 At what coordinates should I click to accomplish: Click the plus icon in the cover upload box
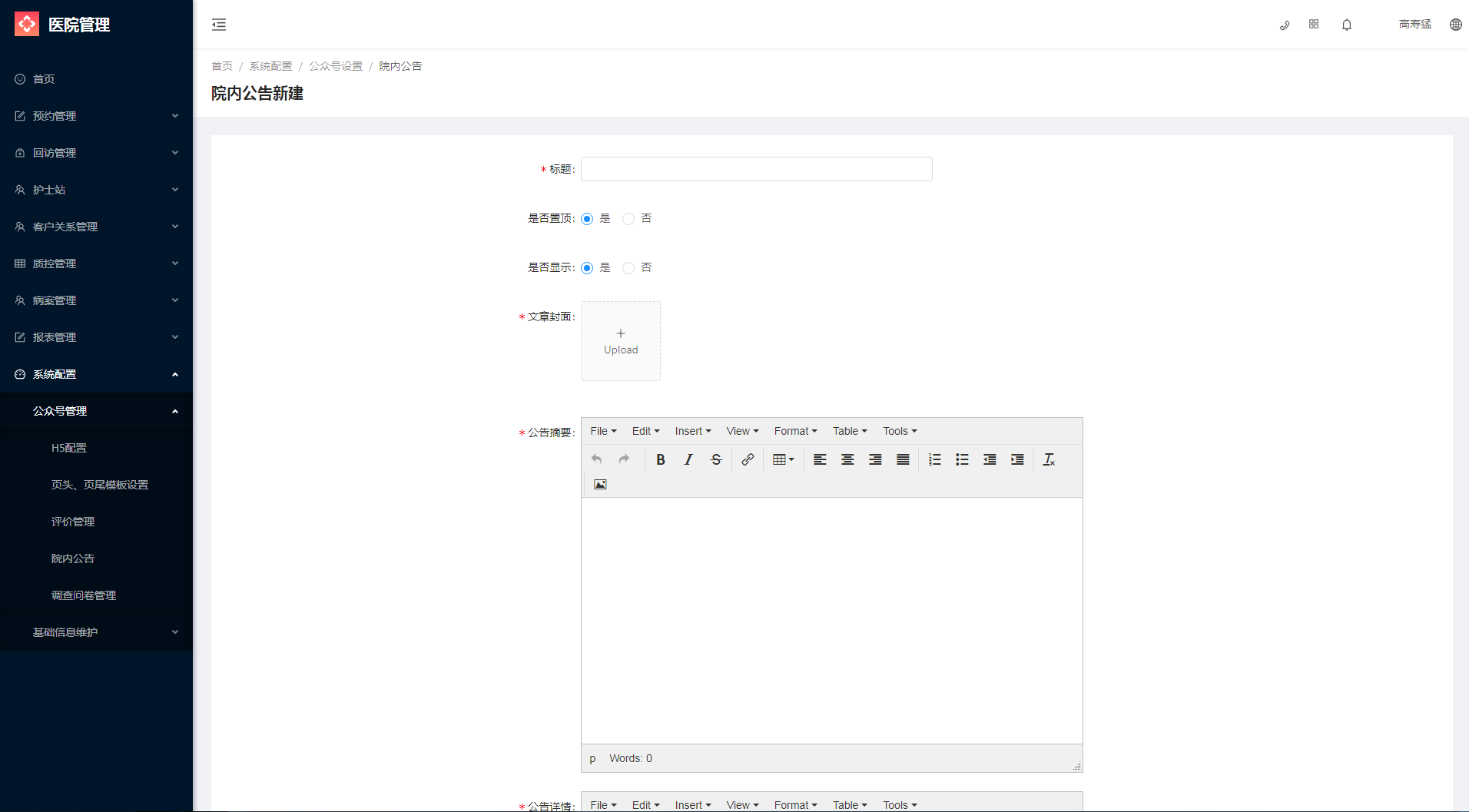(x=621, y=333)
